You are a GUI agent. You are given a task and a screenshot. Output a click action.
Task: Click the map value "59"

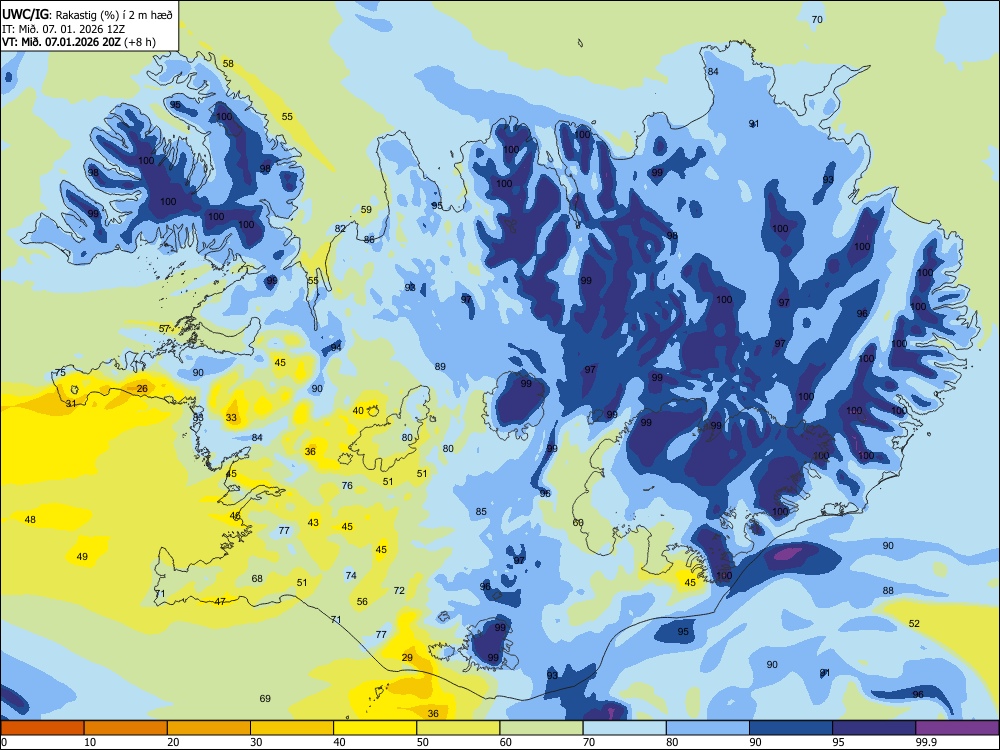pyautogui.click(x=366, y=209)
